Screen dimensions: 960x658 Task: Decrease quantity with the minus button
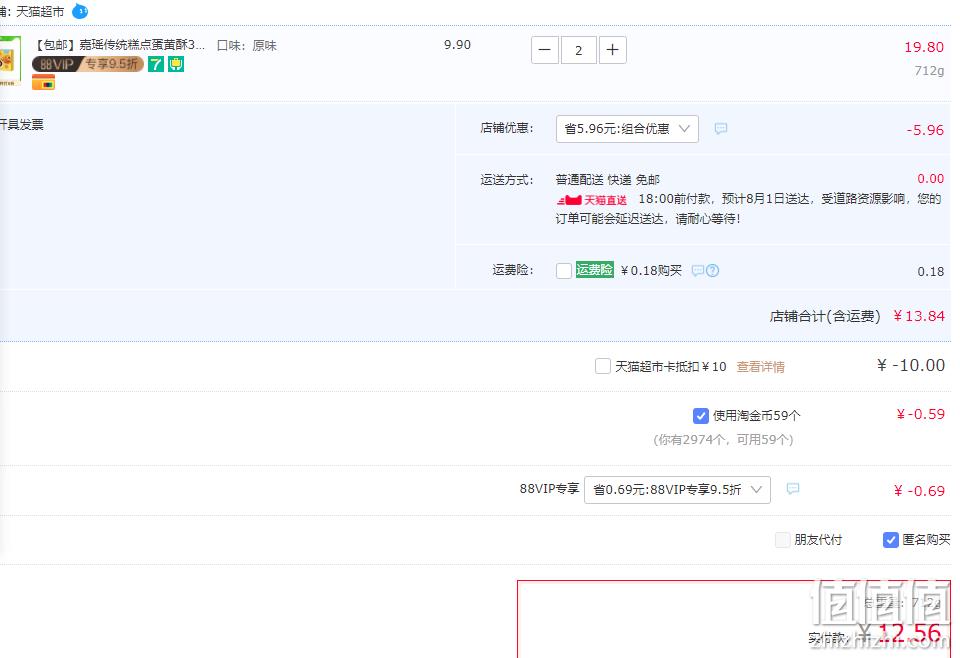[x=545, y=50]
